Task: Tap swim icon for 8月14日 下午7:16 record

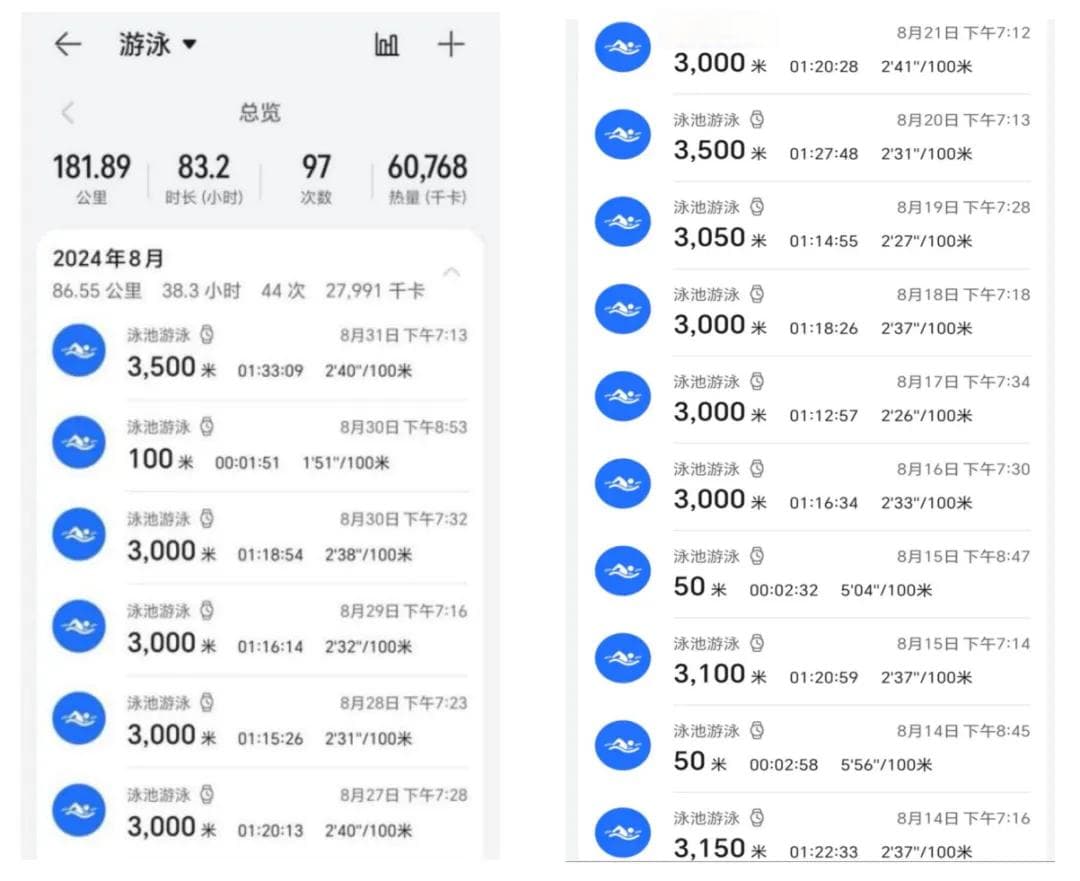Action: (x=623, y=833)
